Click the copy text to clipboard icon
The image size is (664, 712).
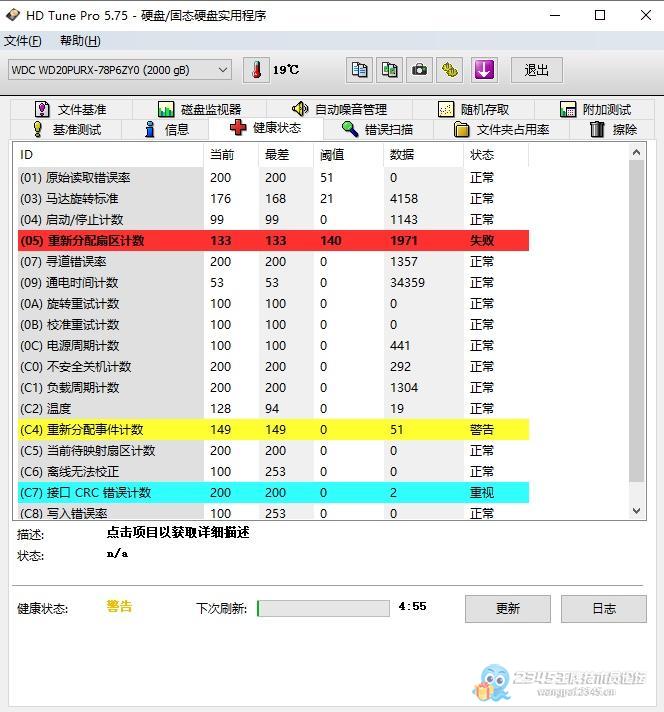[x=360, y=70]
